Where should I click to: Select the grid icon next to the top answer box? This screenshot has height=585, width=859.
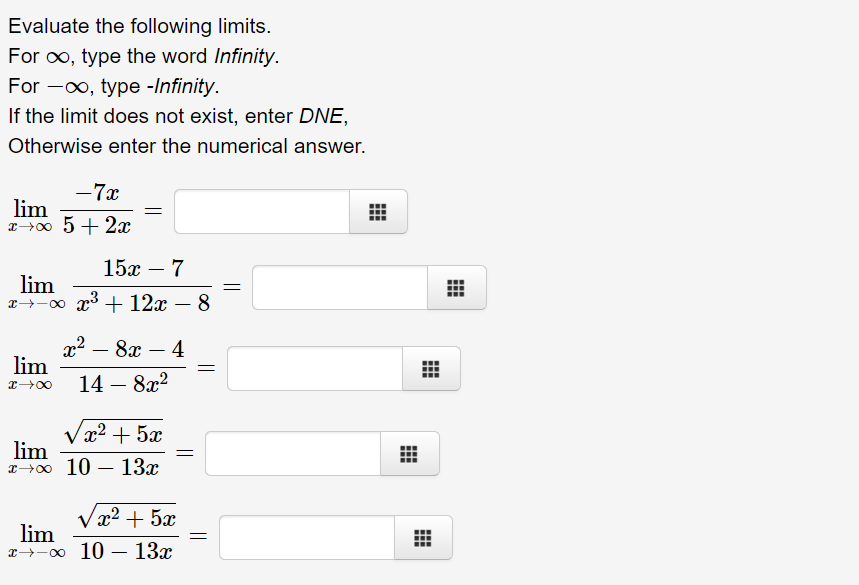click(377, 211)
